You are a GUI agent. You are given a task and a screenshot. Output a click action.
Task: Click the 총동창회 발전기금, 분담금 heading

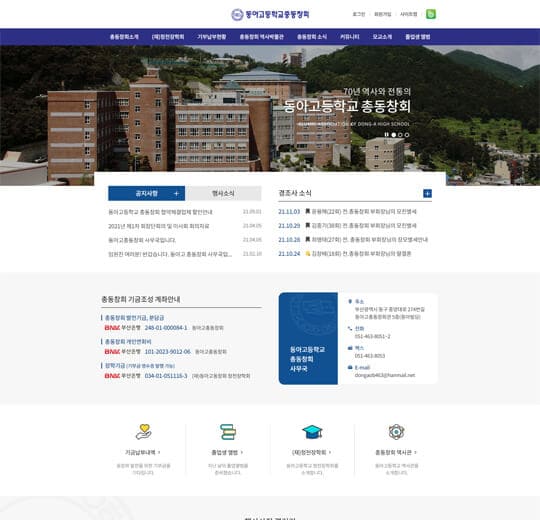point(134,318)
